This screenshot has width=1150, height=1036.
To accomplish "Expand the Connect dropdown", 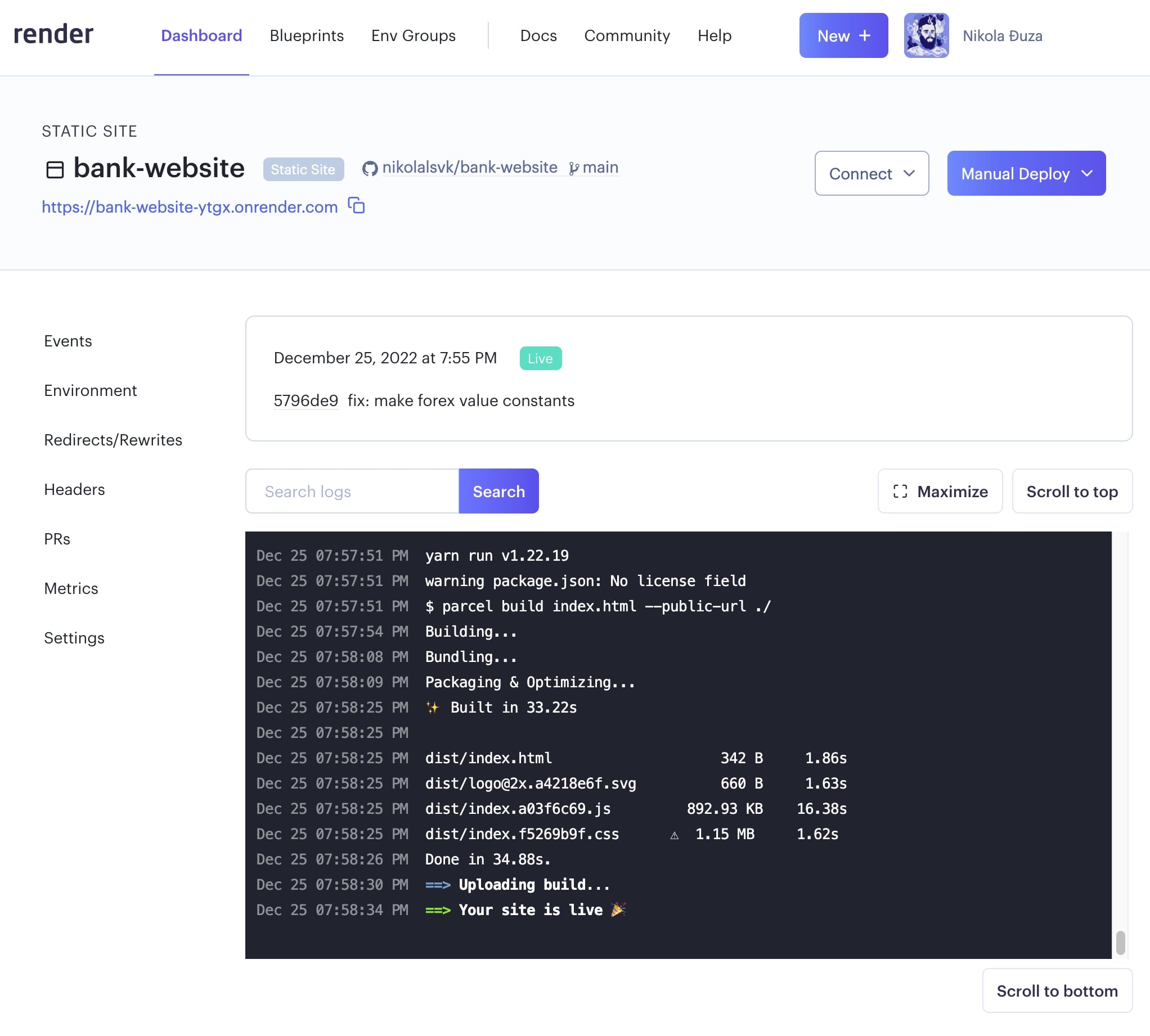I will click(x=871, y=174).
